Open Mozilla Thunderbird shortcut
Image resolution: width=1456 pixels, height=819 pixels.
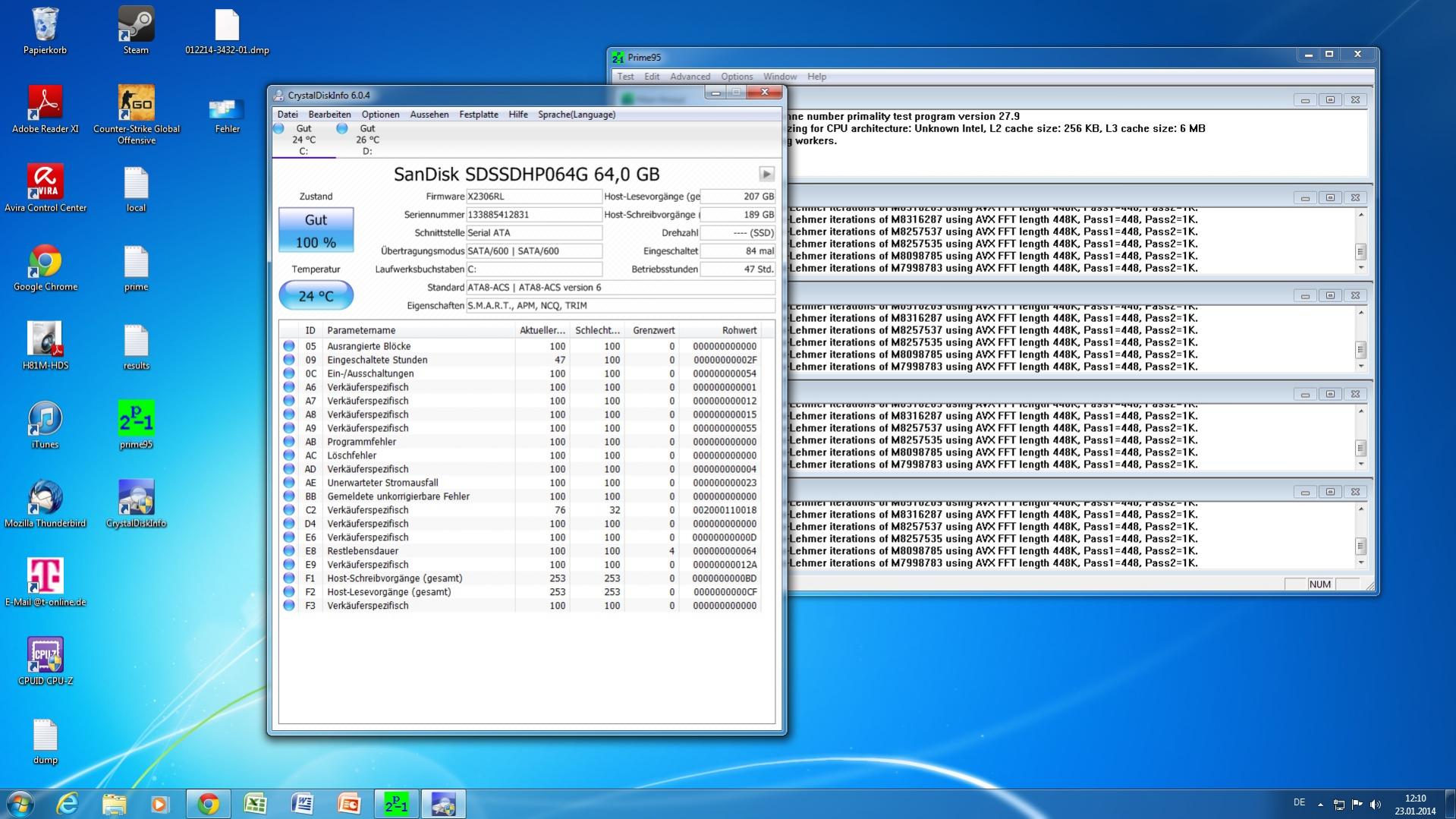(46, 504)
